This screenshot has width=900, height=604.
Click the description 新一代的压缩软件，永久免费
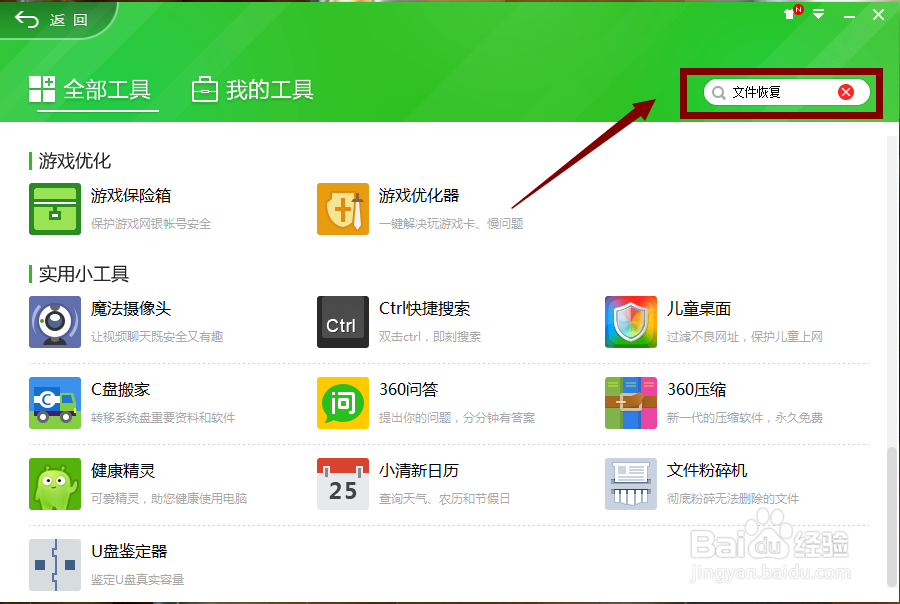[x=744, y=418]
